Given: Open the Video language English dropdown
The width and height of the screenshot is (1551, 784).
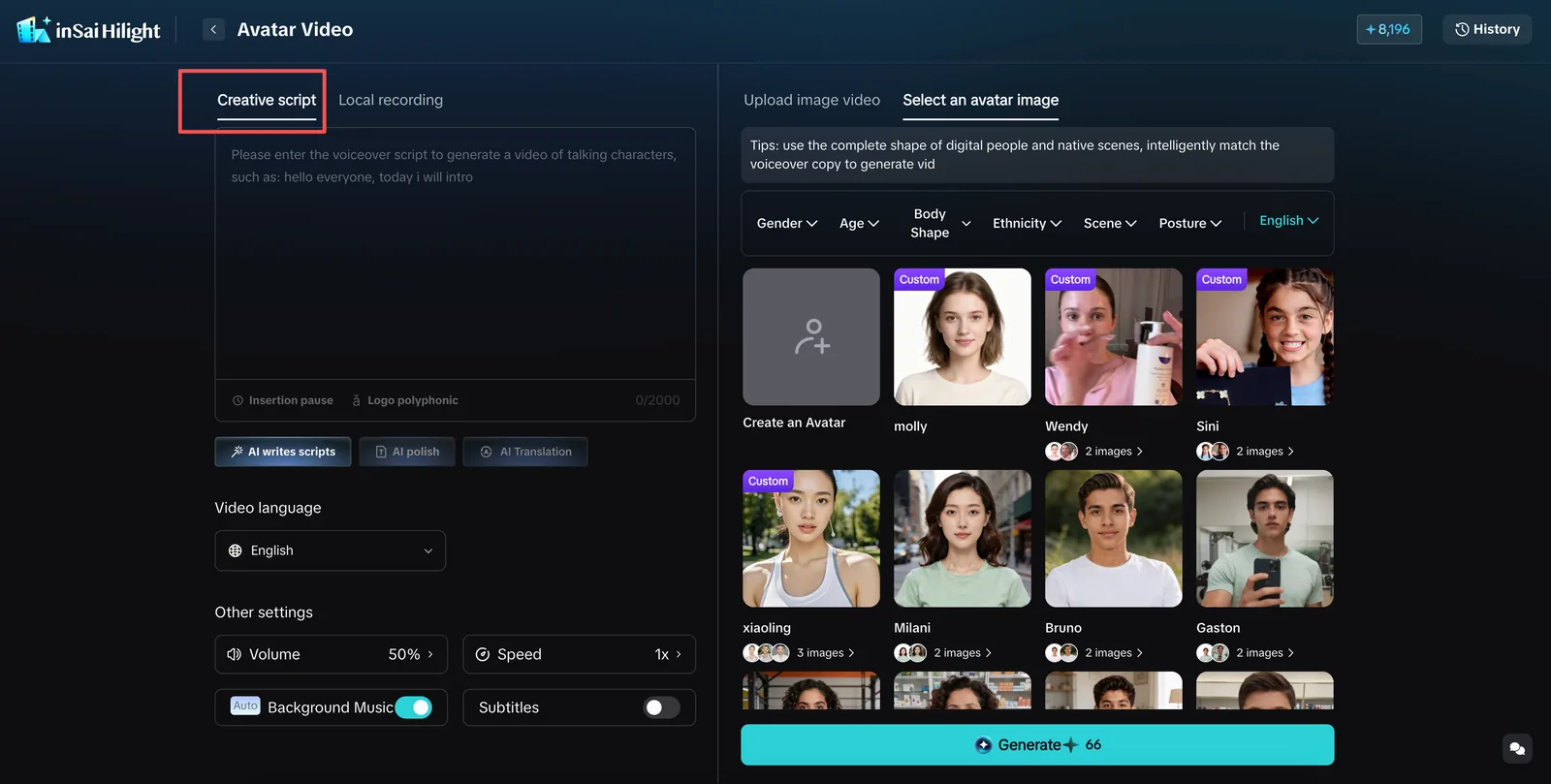Looking at the screenshot, I should coord(330,550).
